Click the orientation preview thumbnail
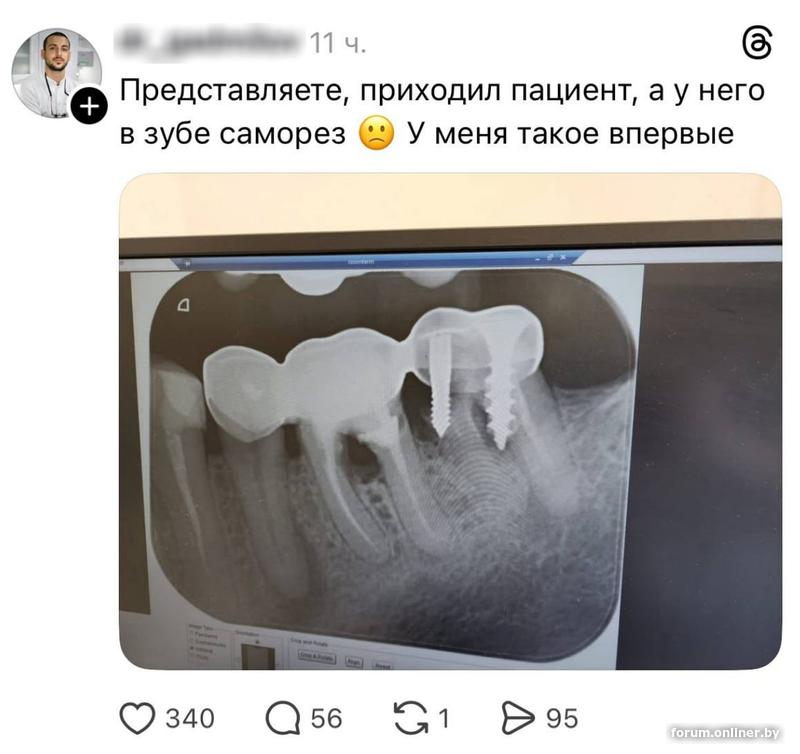Viewport: 800px width, 754px height. 258,657
